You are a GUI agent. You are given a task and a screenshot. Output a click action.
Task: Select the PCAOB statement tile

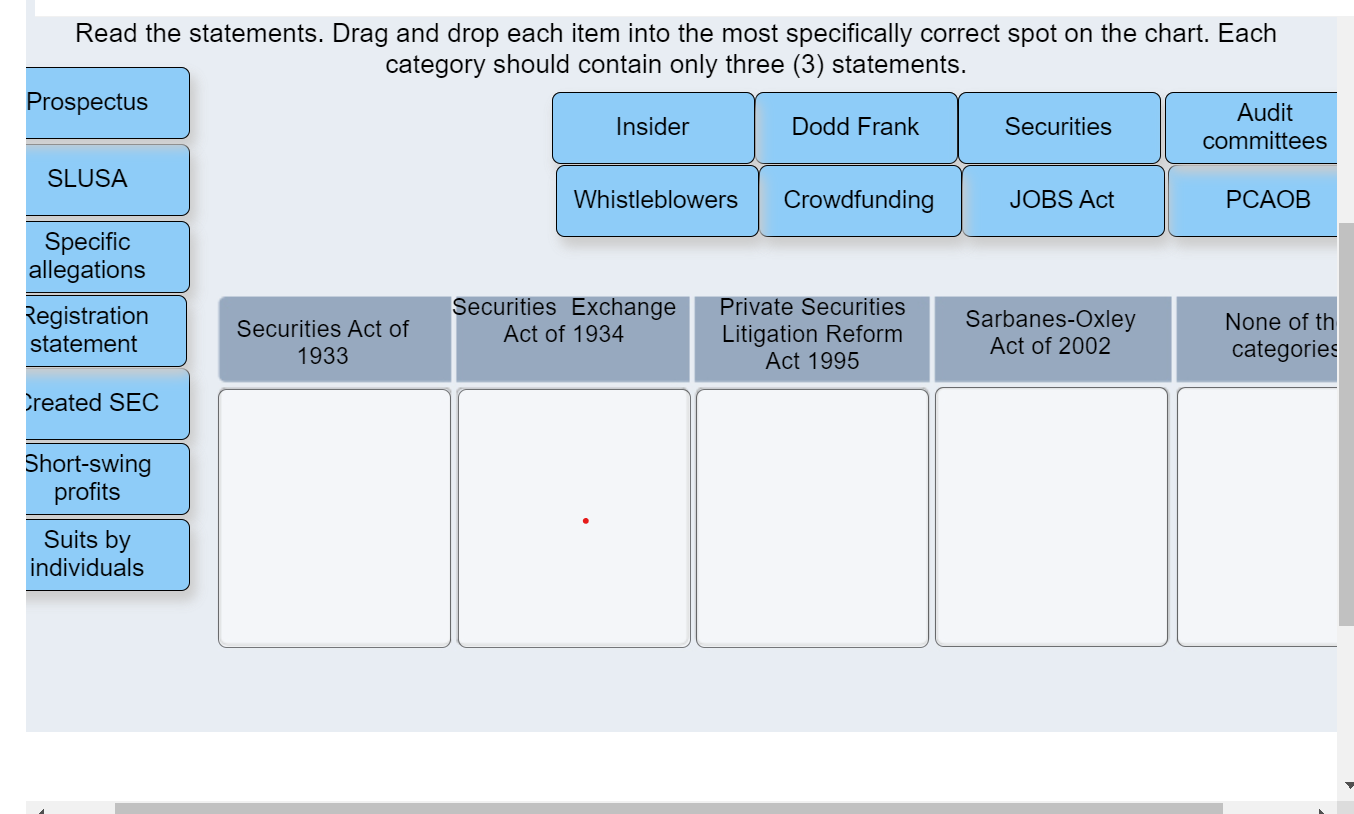pyautogui.click(x=1267, y=200)
